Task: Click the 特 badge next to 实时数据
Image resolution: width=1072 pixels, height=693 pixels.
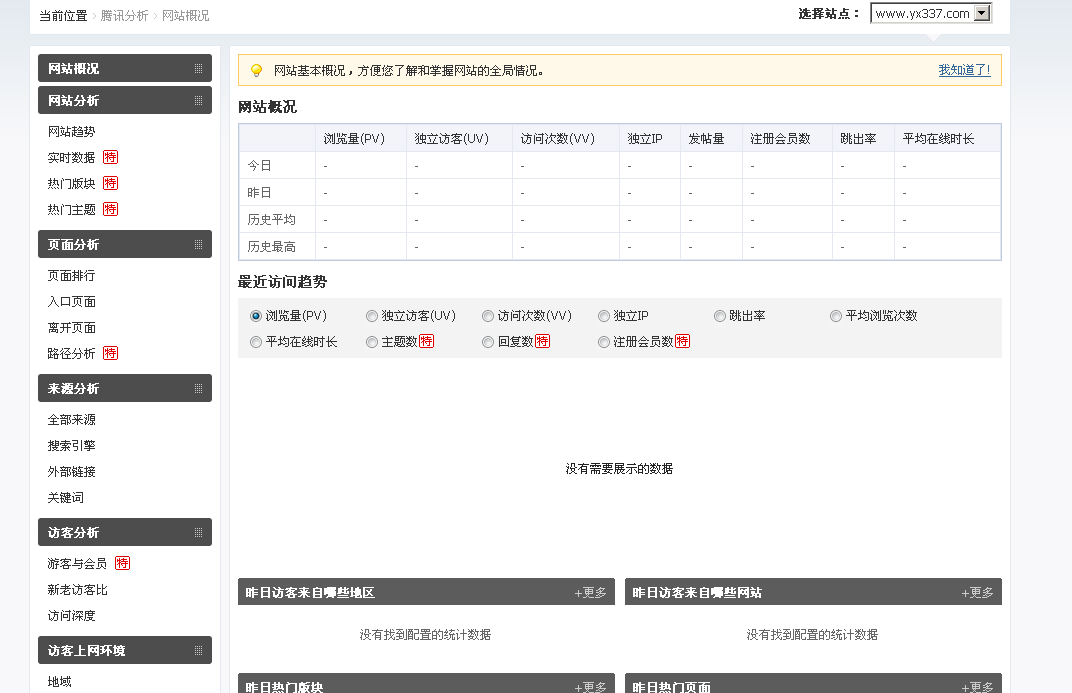Action: tap(110, 157)
